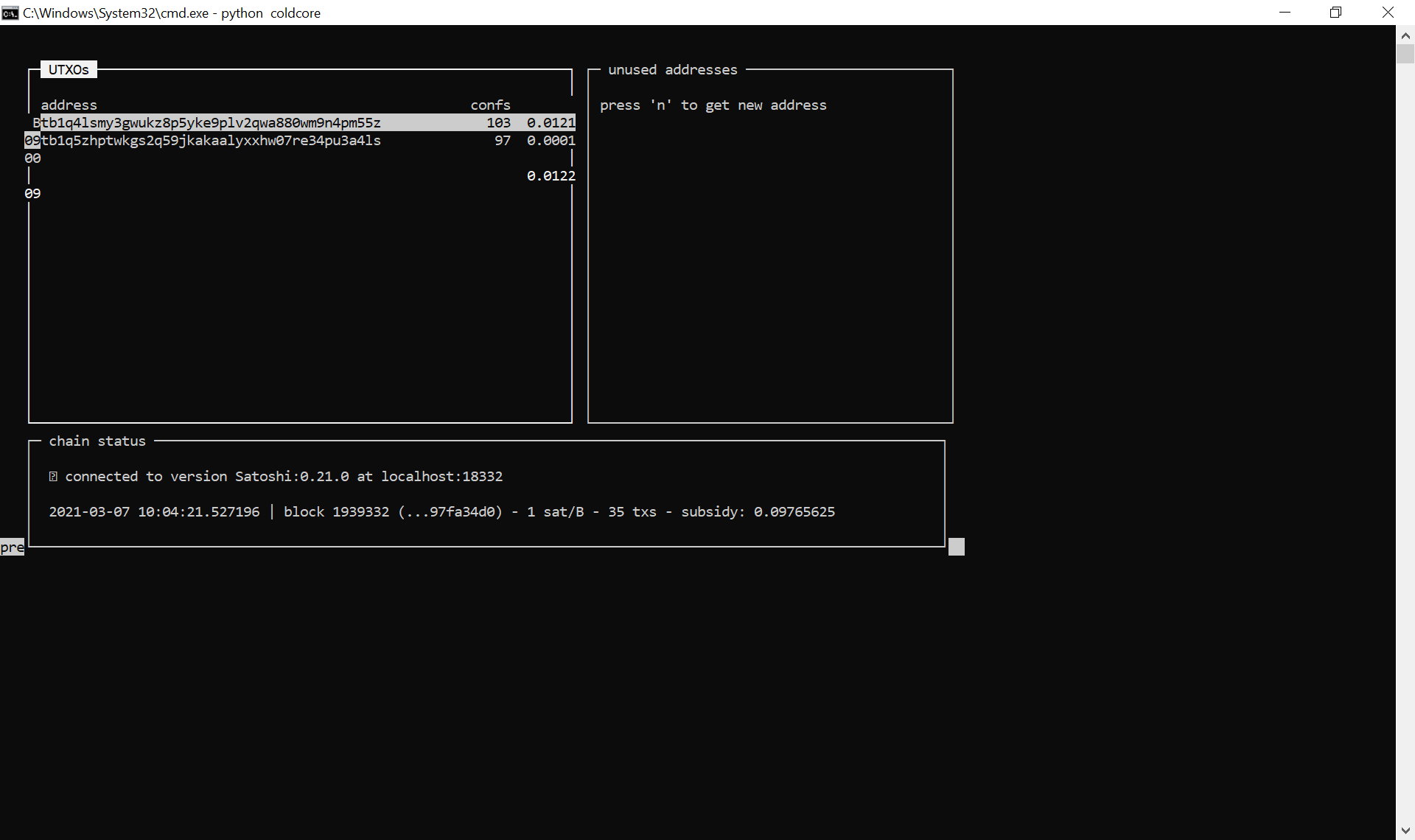Click the white cursor block beside chain status
This screenshot has width=1415, height=840.
[956, 547]
